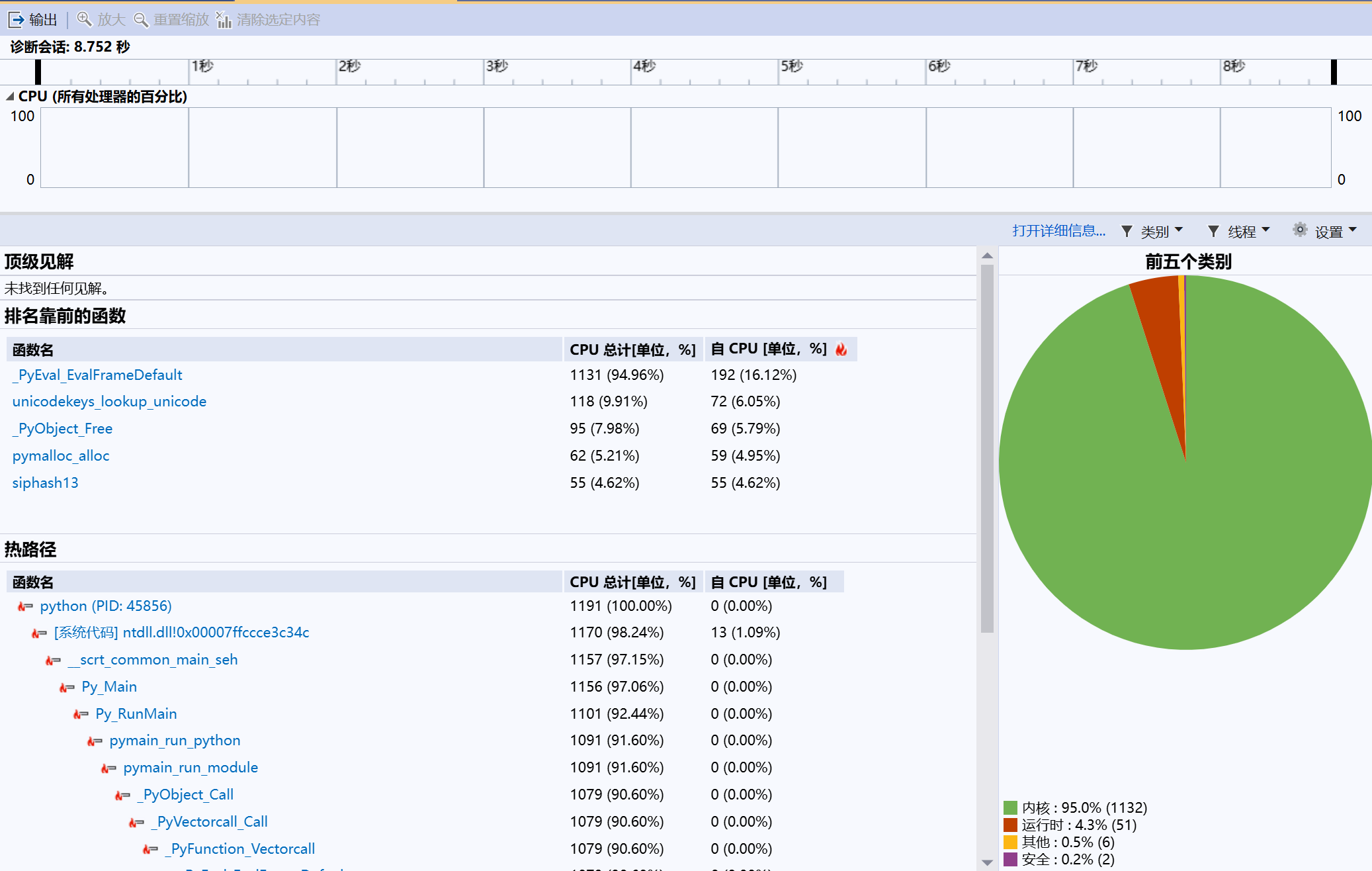The height and width of the screenshot is (871, 1372).
Task: Click the Zoom in magnifier icon
Action: pos(84,19)
